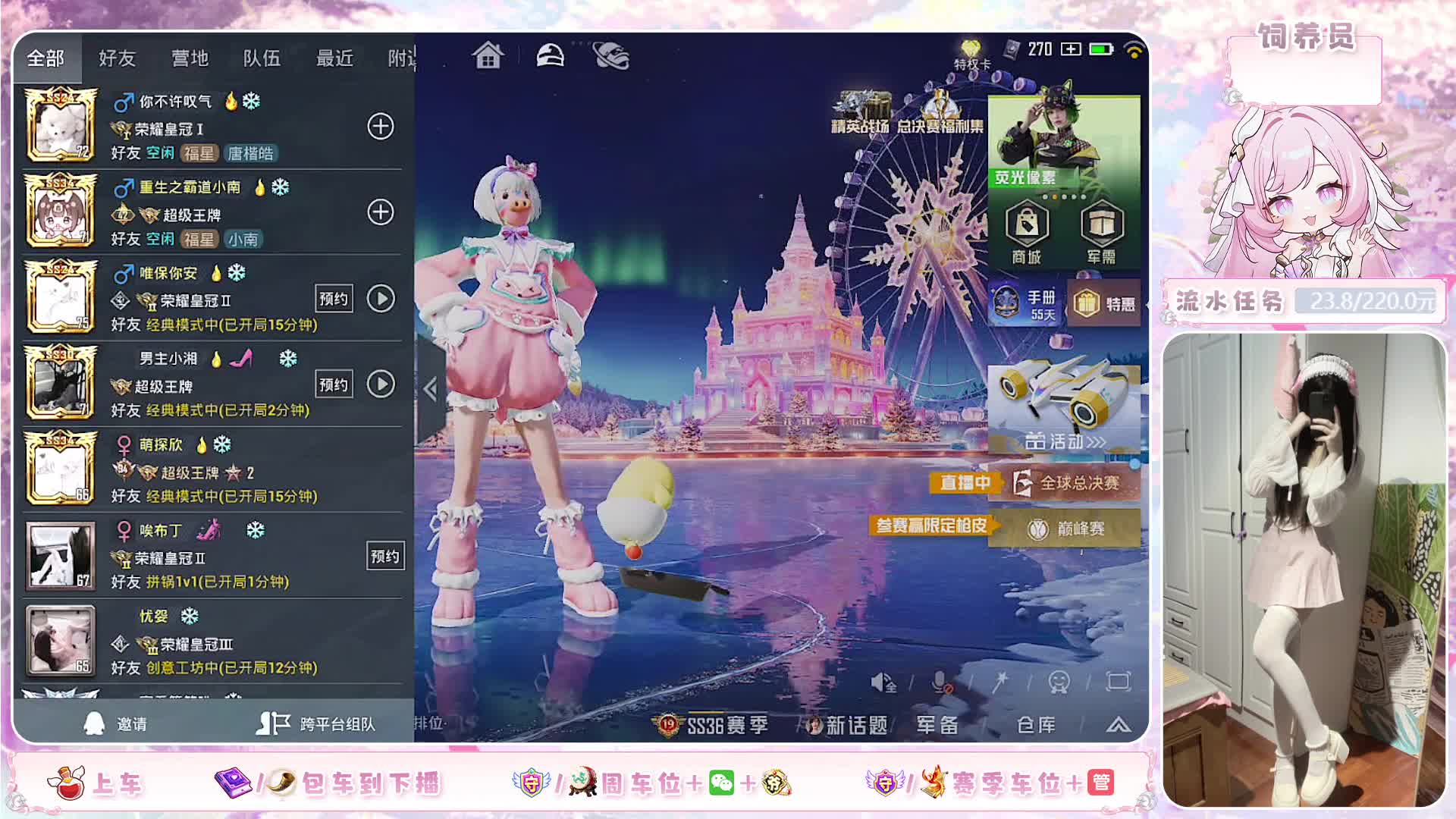The height and width of the screenshot is (819, 1456).
Task: Click plus icon to invite 重生之霸道小南
Action: tap(381, 212)
